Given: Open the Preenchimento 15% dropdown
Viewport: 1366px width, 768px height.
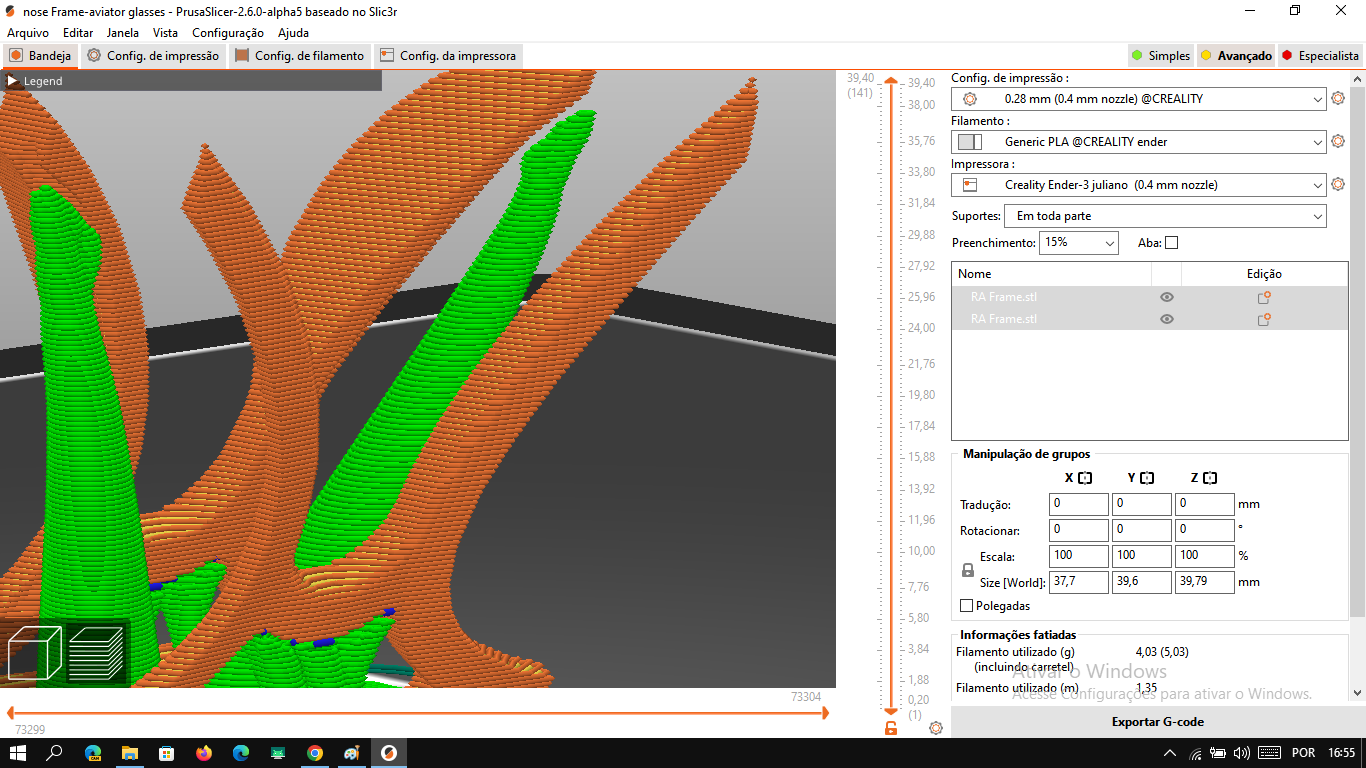Looking at the screenshot, I should (1079, 242).
